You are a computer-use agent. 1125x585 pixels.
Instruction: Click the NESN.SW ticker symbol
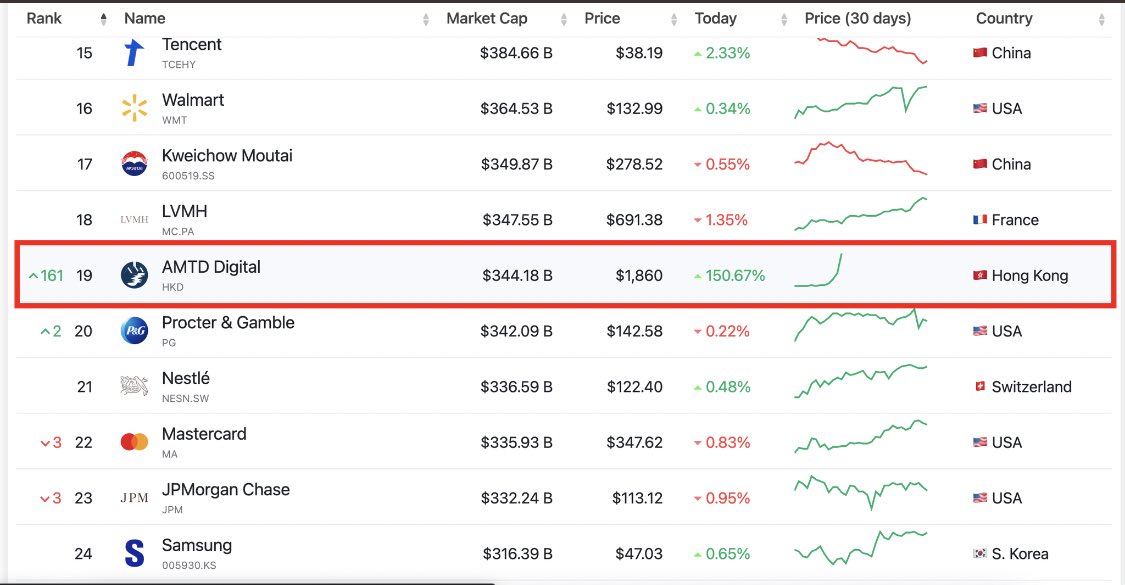tap(185, 398)
